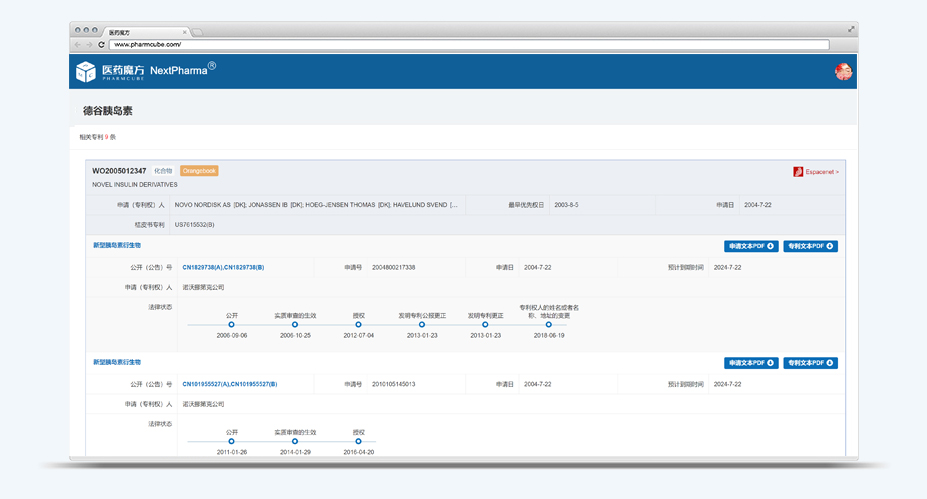
Task: Open a new browser tab
Action: point(197,33)
